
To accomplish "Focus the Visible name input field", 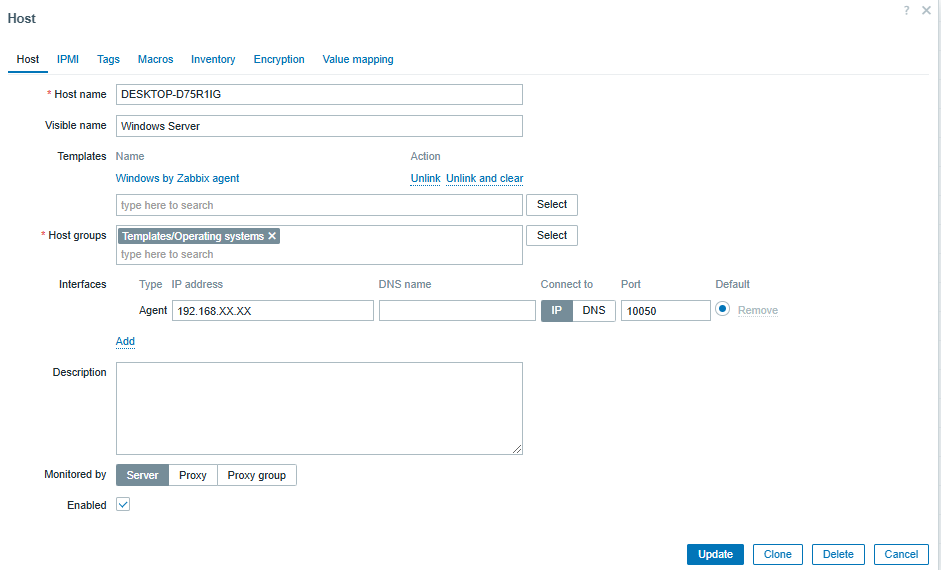I will point(319,126).
